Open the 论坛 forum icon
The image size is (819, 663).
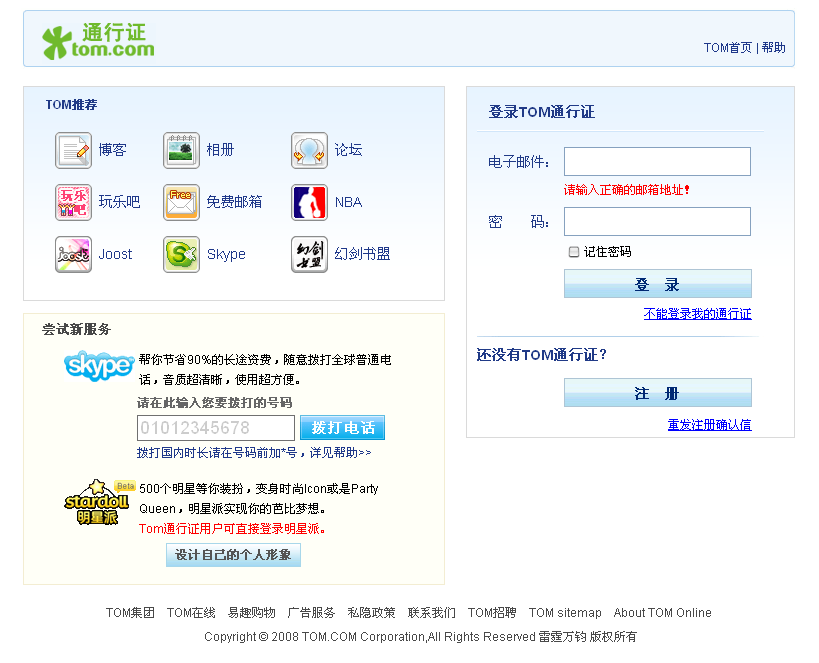tap(309, 150)
